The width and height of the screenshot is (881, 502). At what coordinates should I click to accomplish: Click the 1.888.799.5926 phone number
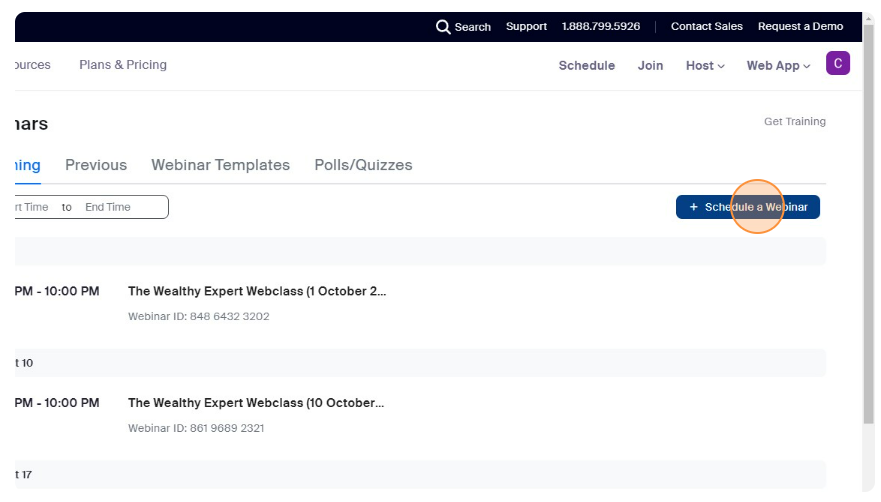pos(600,27)
